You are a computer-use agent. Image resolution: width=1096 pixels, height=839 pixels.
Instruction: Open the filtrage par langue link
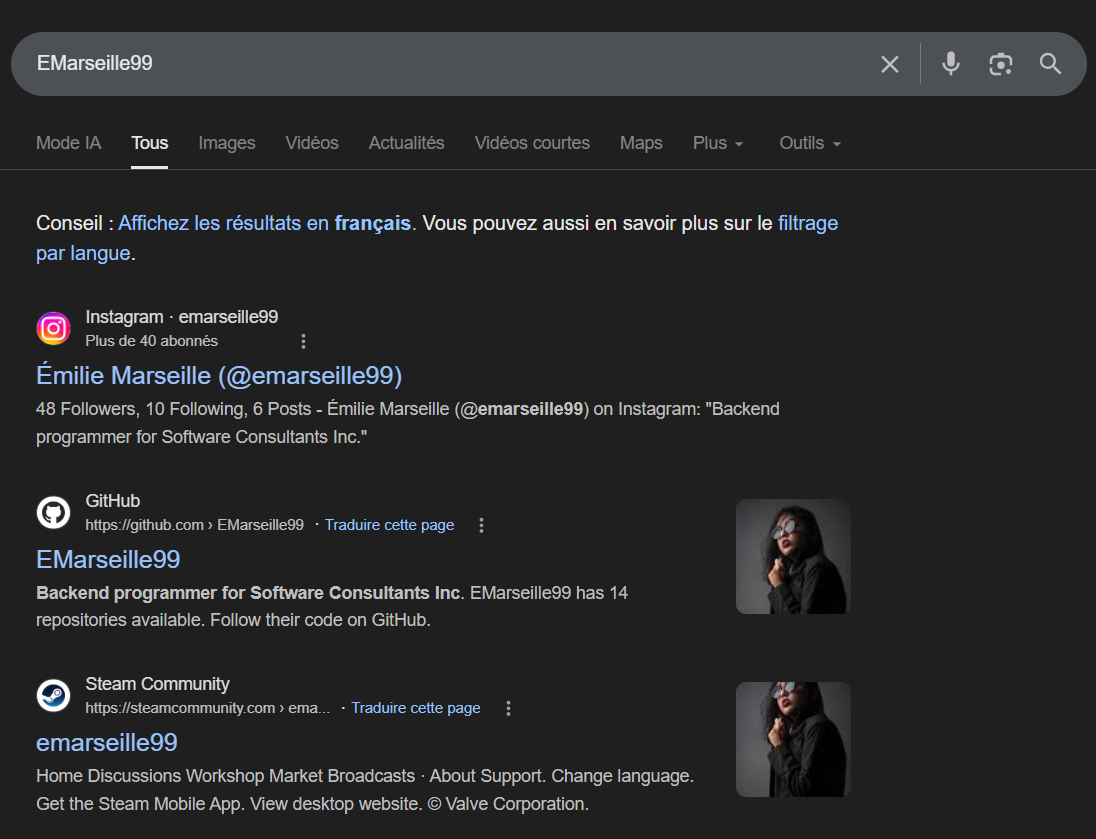[807, 223]
